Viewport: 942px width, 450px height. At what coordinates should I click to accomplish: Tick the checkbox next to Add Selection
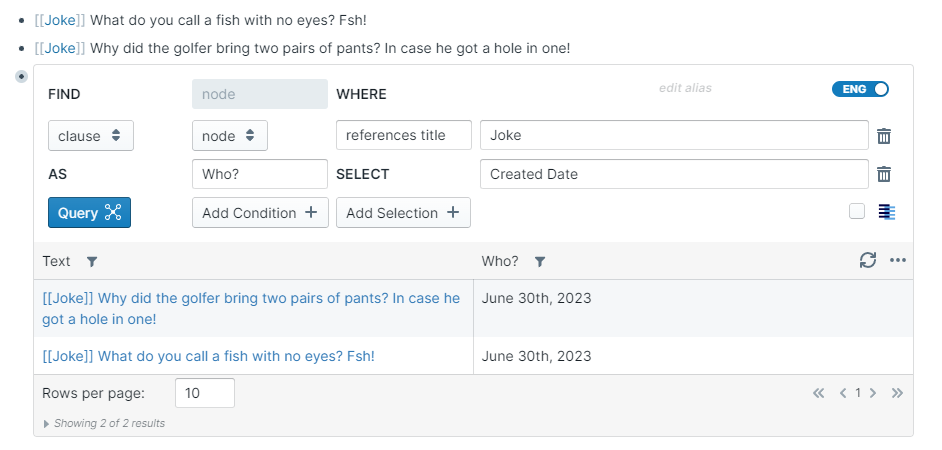(x=857, y=211)
